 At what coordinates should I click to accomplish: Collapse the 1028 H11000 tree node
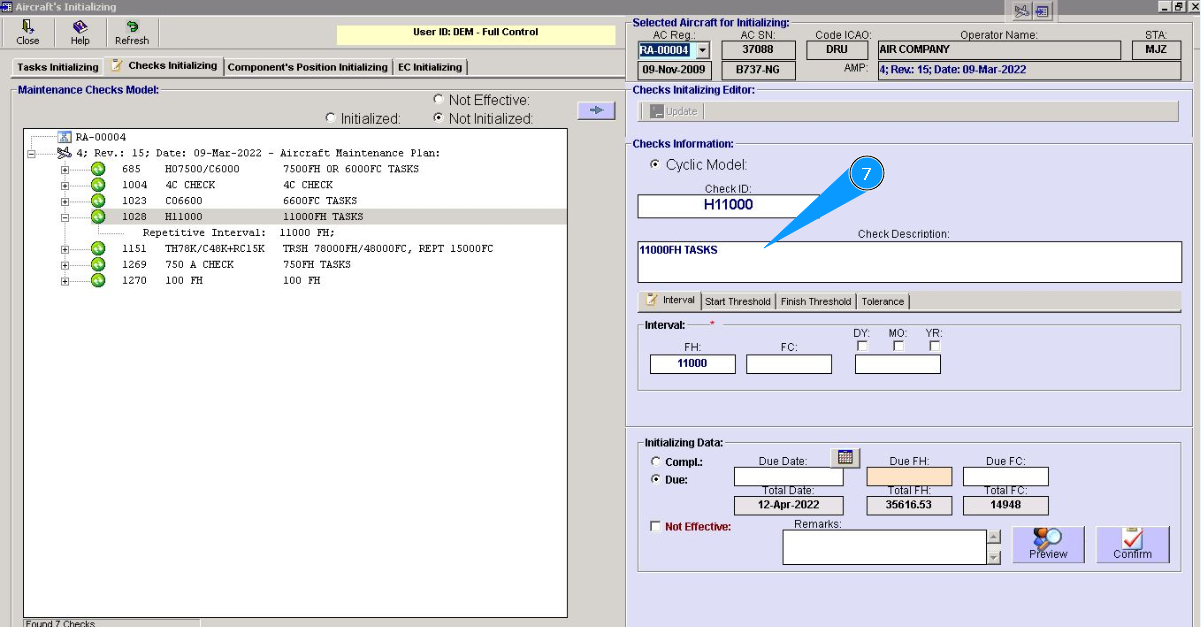[65, 217]
